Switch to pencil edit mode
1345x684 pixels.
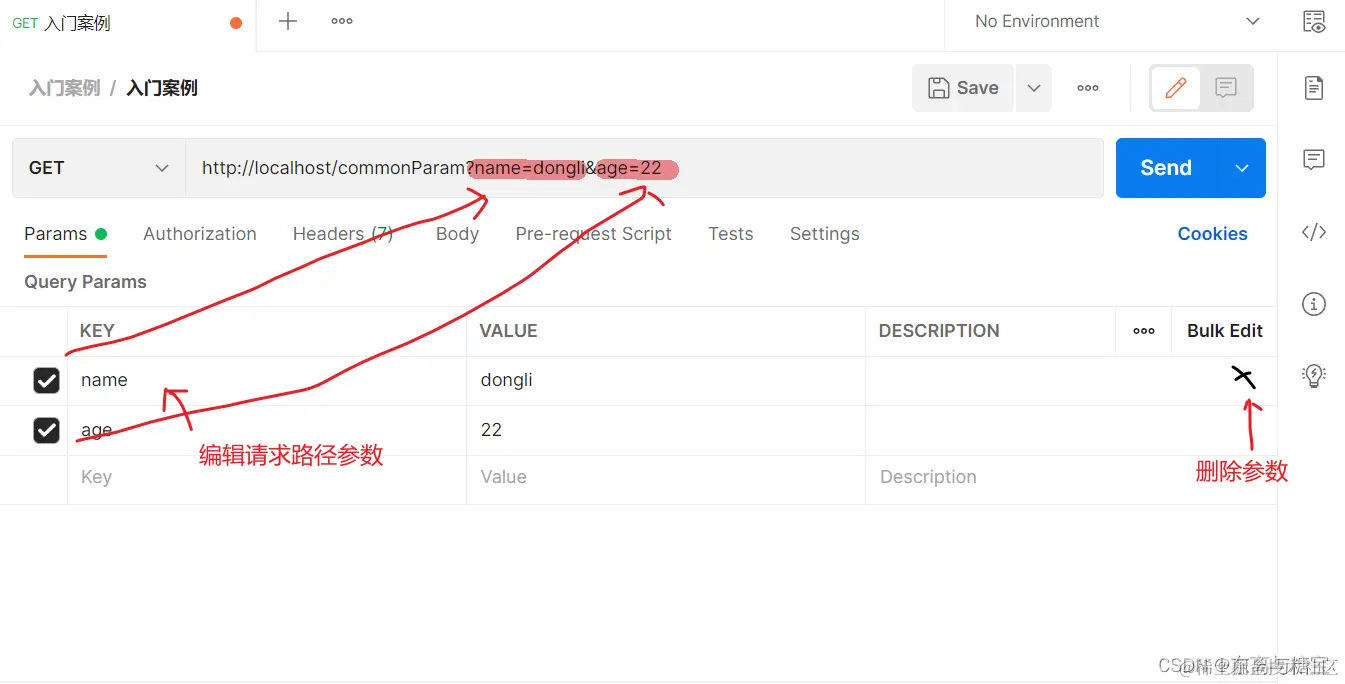[1176, 88]
